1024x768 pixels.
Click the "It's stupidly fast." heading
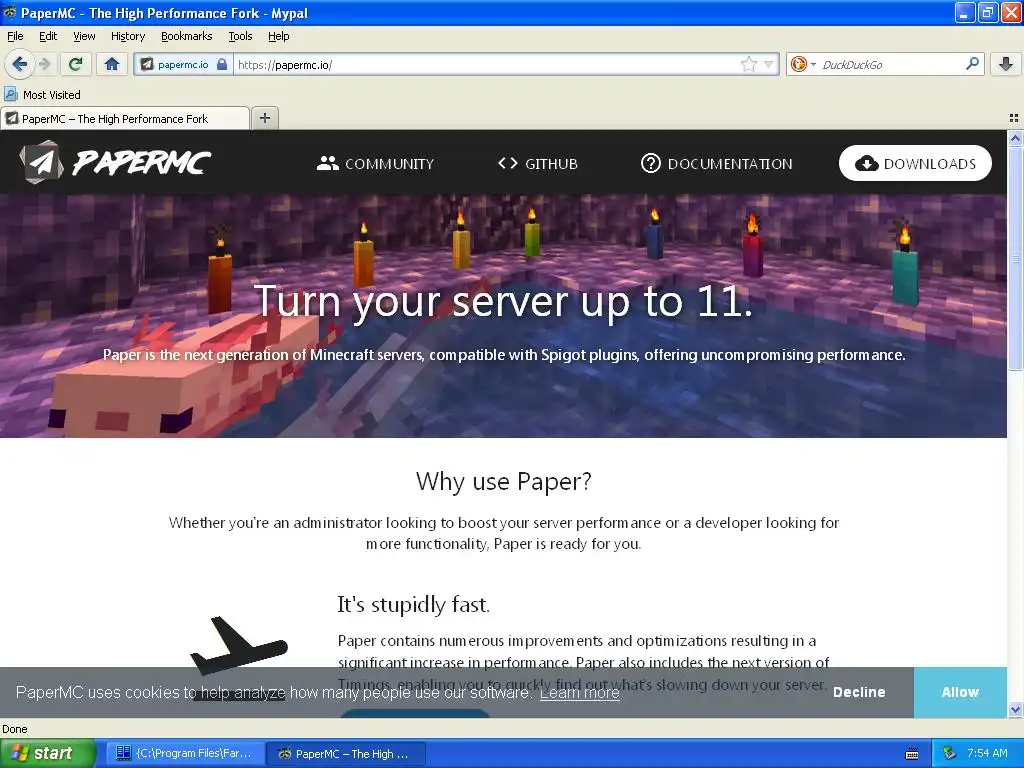(x=413, y=604)
